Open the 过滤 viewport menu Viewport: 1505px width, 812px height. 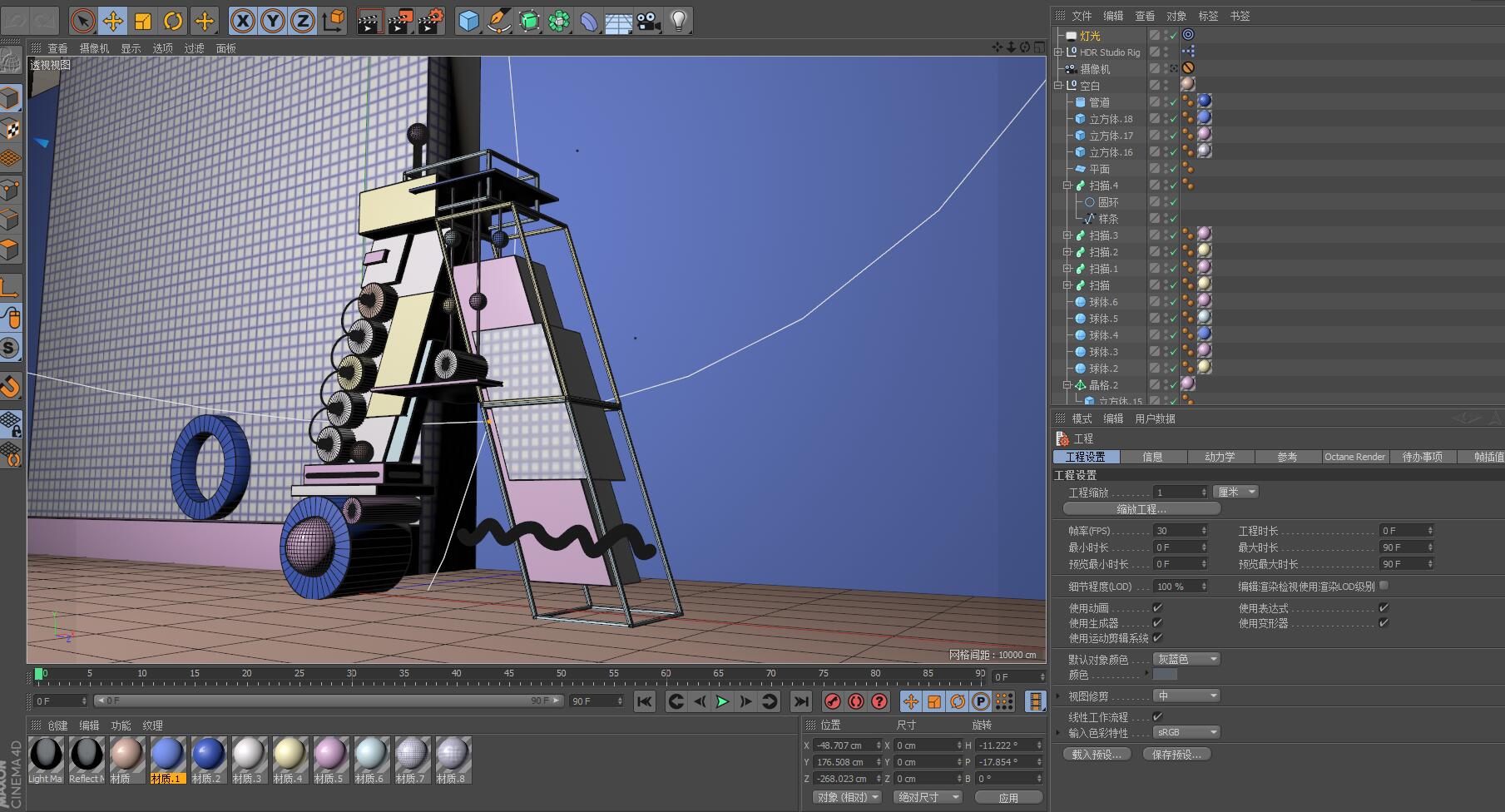[x=194, y=48]
